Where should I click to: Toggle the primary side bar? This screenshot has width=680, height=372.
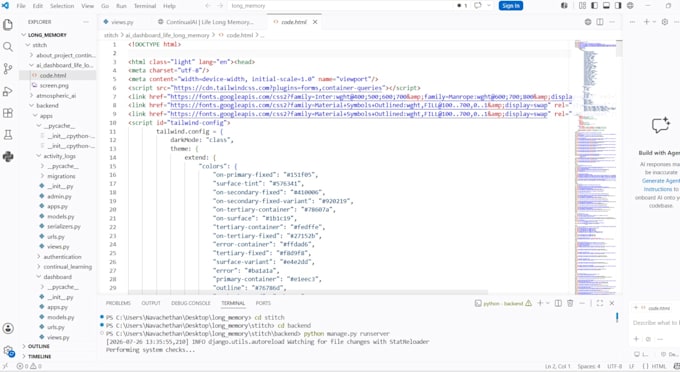pyautogui.click(x=594, y=6)
